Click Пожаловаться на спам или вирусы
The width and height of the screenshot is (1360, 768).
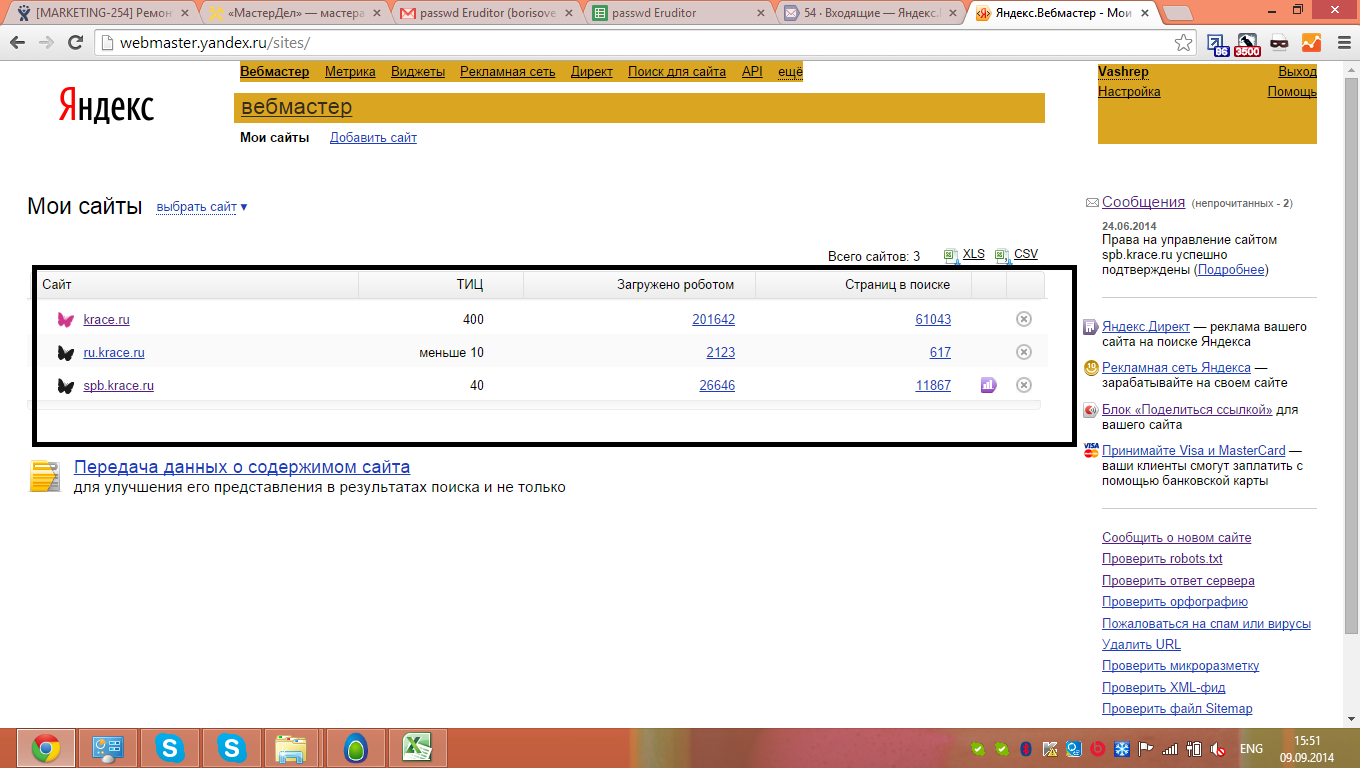pyautogui.click(x=1206, y=623)
